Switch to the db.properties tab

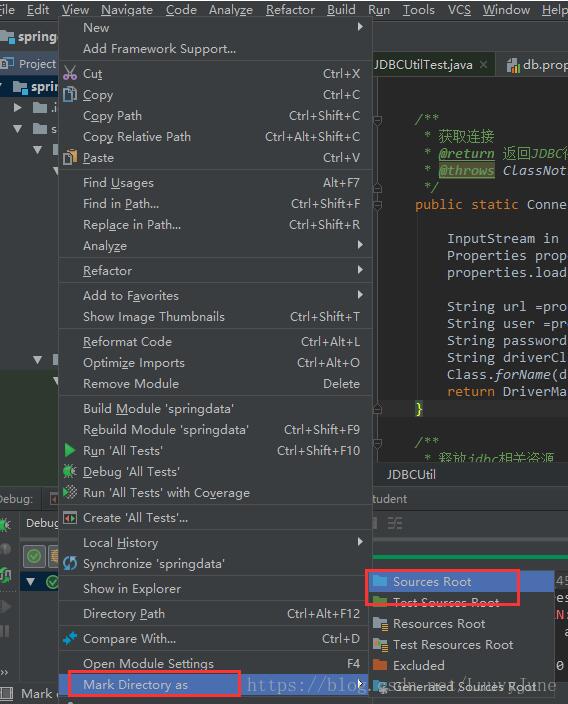coord(537,65)
